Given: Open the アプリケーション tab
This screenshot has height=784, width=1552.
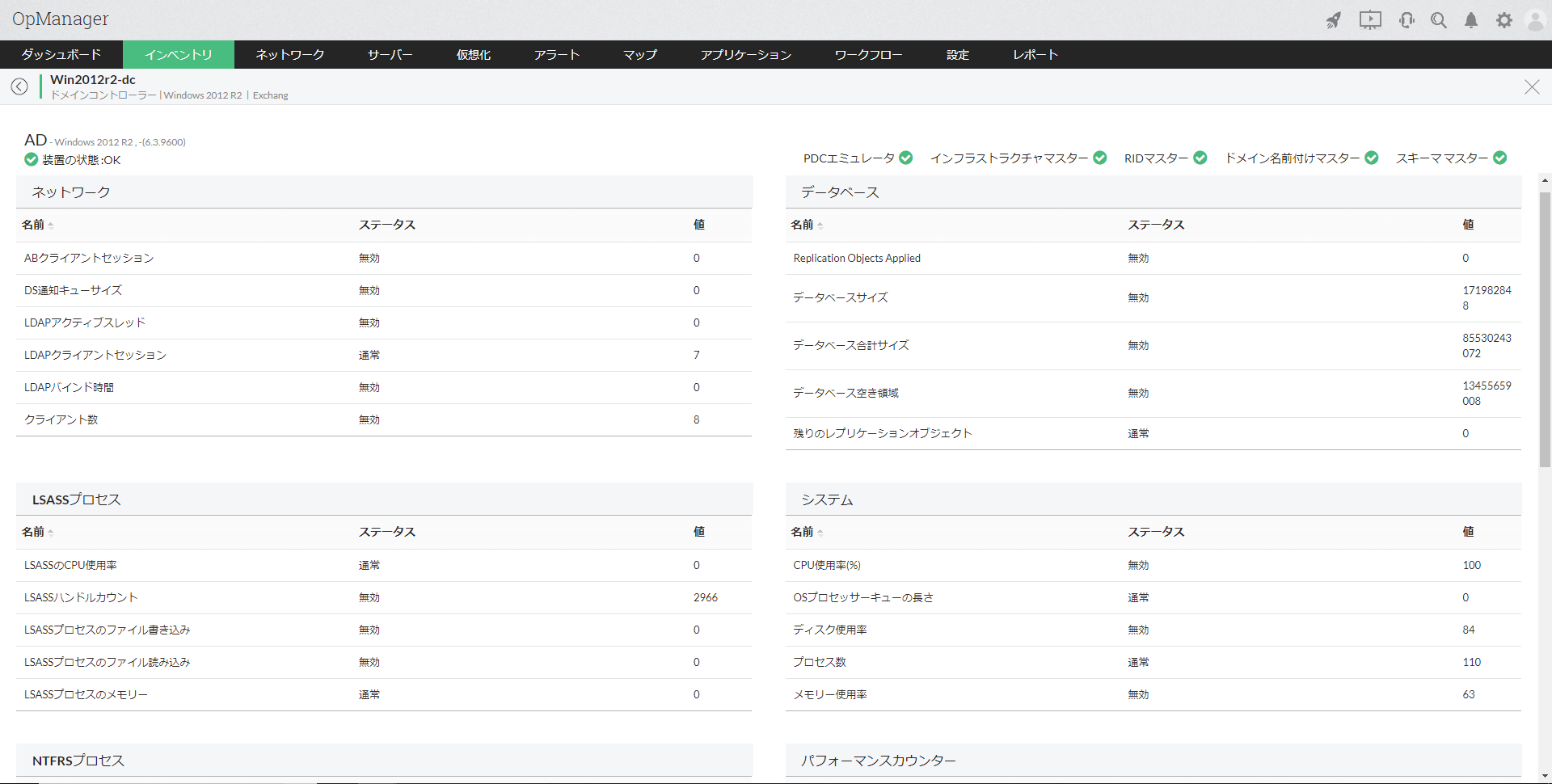Looking at the screenshot, I should tap(746, 54).
